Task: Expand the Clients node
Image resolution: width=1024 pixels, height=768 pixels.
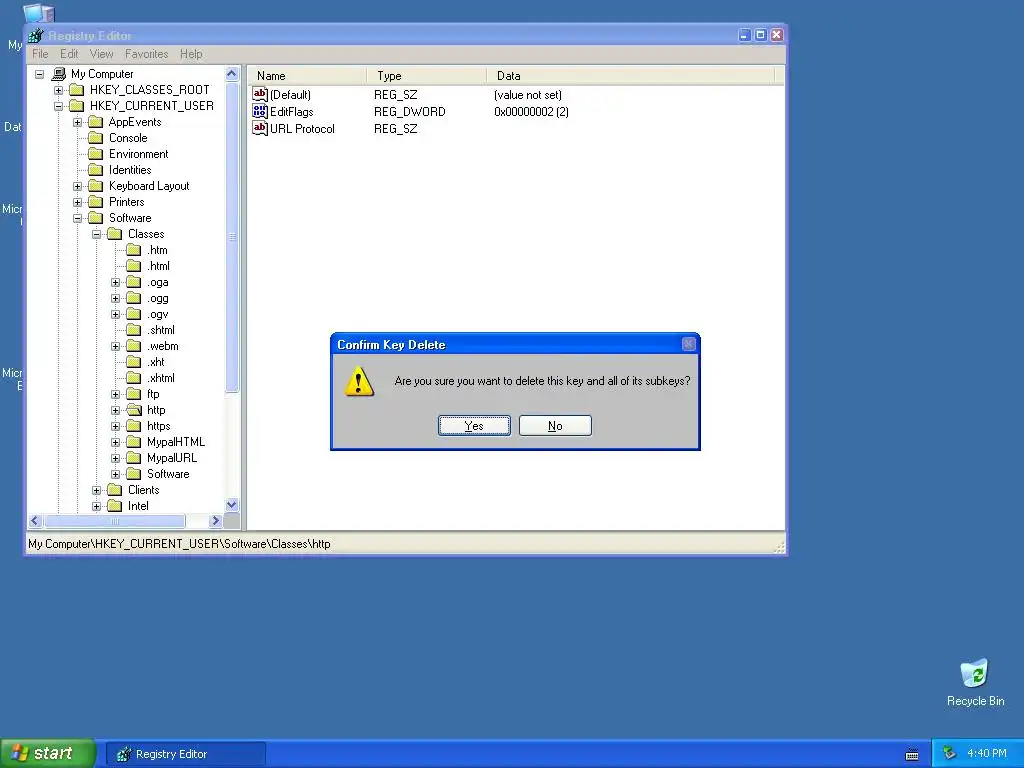Action: click(x=97, y=490)
